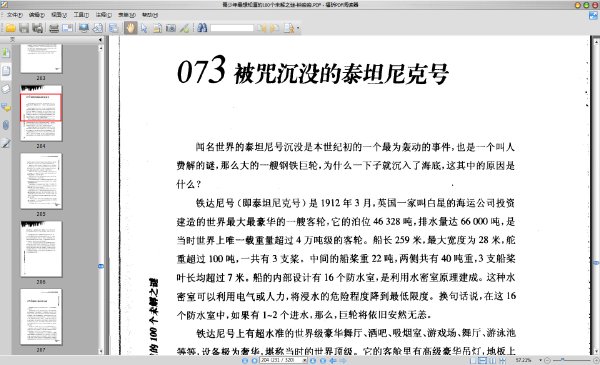600x365 pixels.
Task: Click the Save As toolbar icon
Action: tap(38, 28)
